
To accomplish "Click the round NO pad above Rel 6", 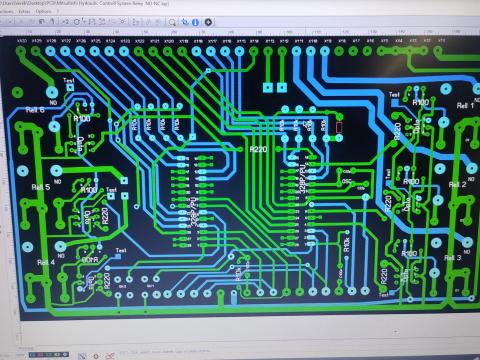I will pos(51,92).
